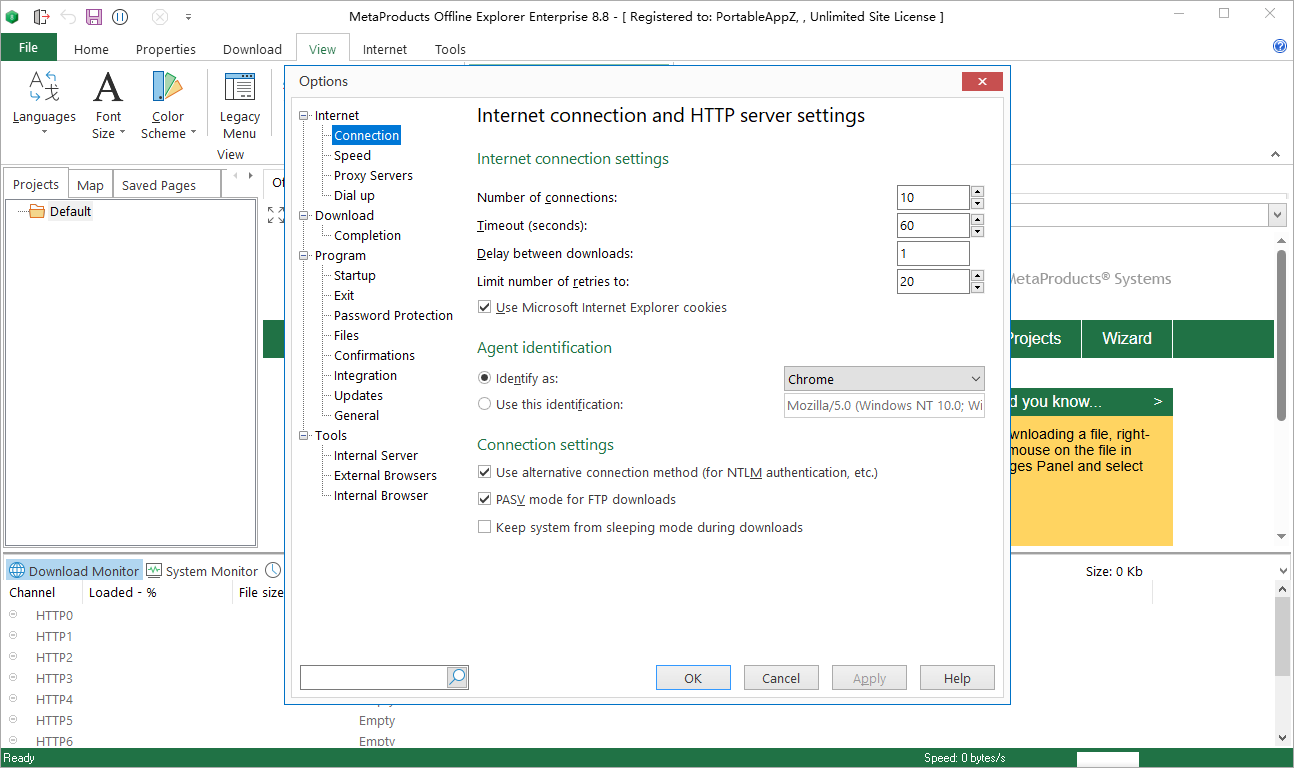1294x768 pixels.
Task: Enable Keep system from sleeping mode
Action: tap(485, 528)
